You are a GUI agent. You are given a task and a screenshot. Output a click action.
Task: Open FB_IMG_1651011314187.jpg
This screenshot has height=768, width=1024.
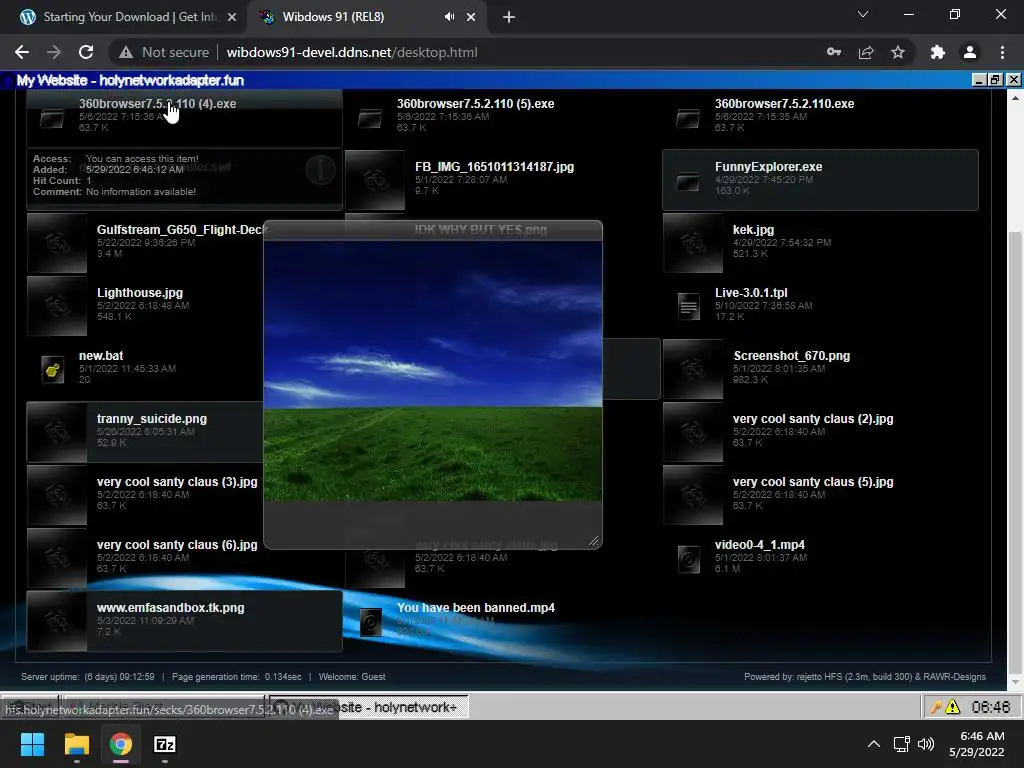[x=494, y=167]
